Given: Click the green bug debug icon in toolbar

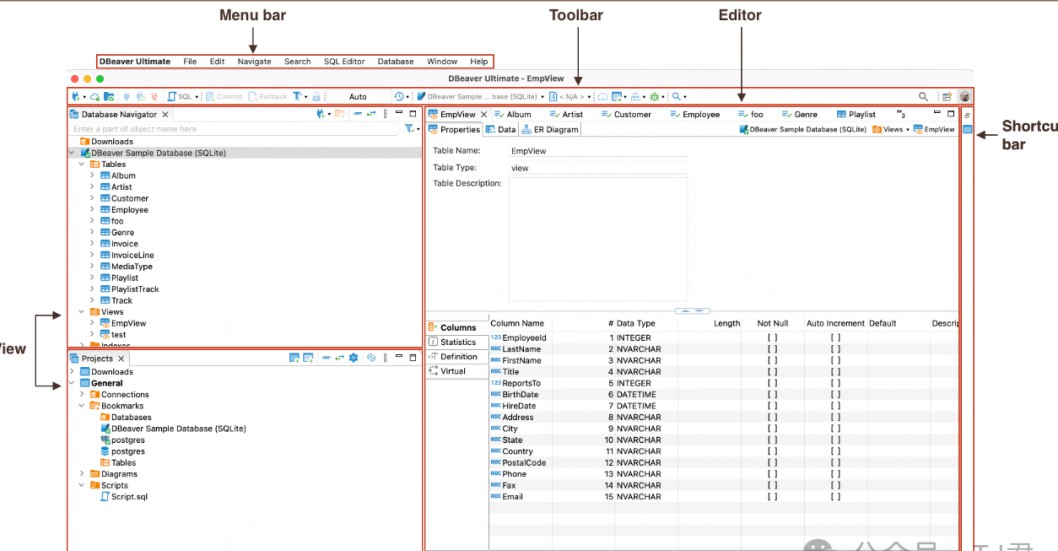Looking at the screenshot, I should tap(654, 96).
